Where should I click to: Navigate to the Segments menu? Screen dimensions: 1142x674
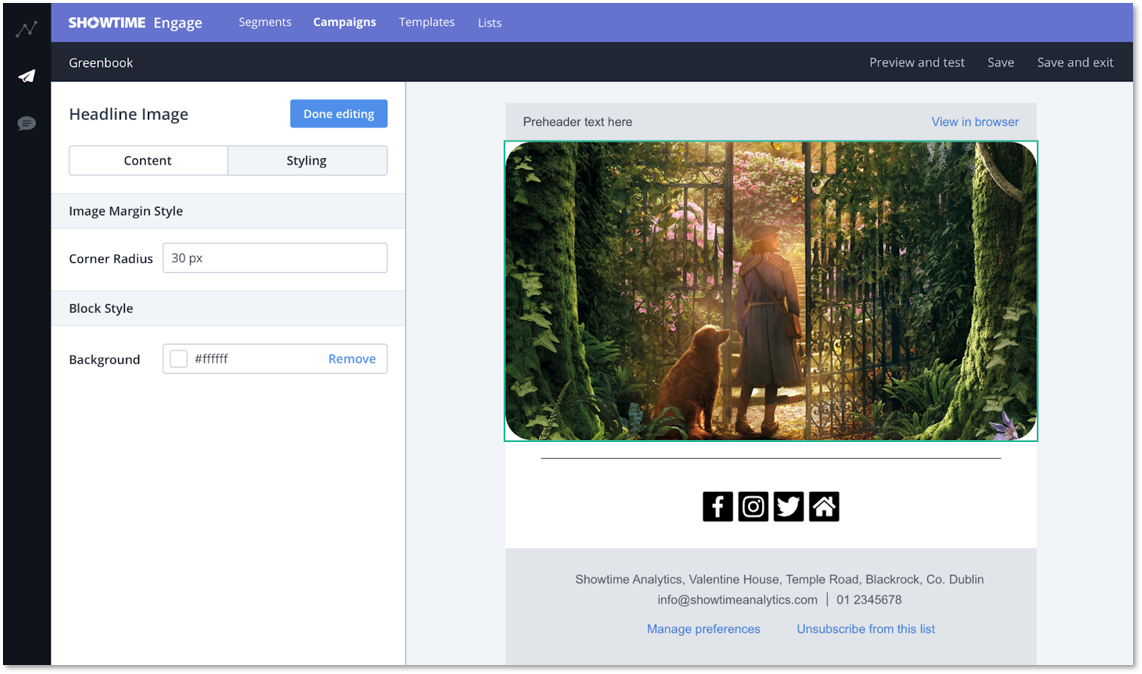pyautogui.click(x=264, y=21)
